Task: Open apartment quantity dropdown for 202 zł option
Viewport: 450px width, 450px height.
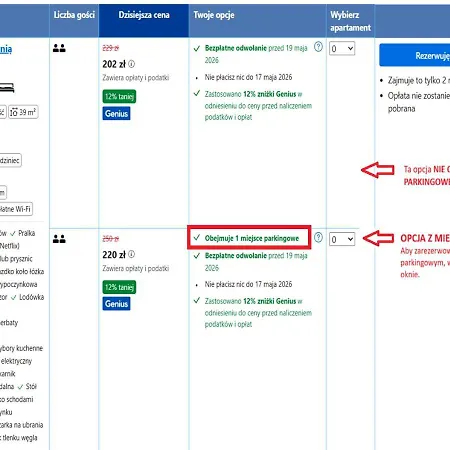Action: (342, 49)
